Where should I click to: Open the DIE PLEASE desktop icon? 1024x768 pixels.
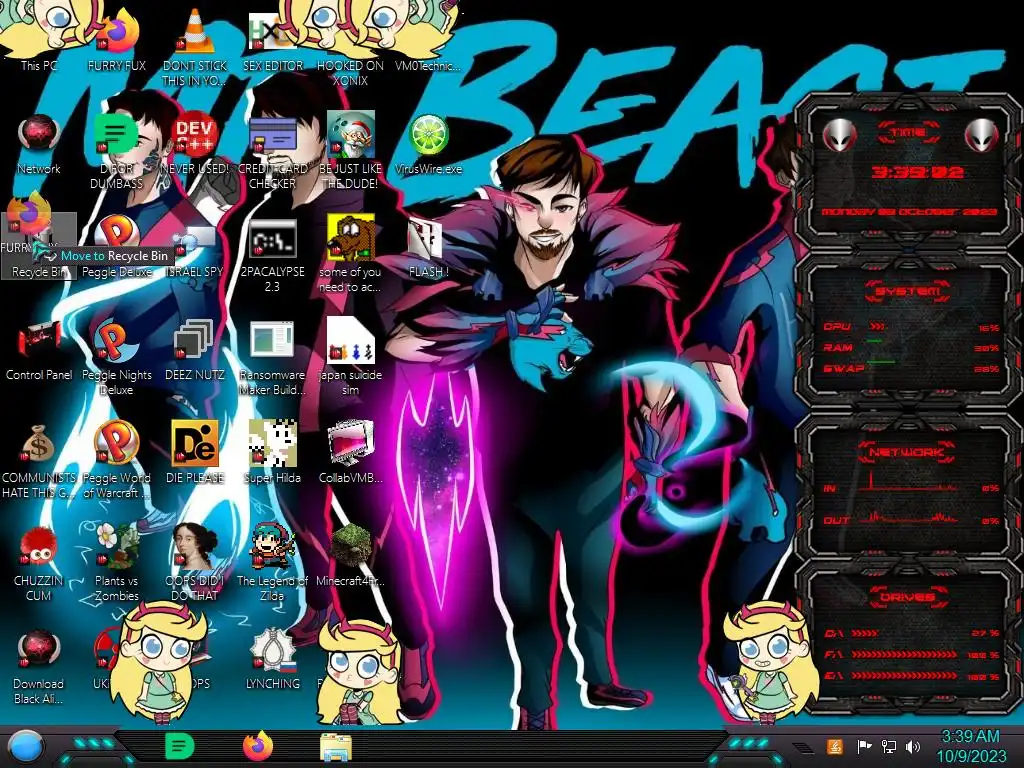pos(195,444)
